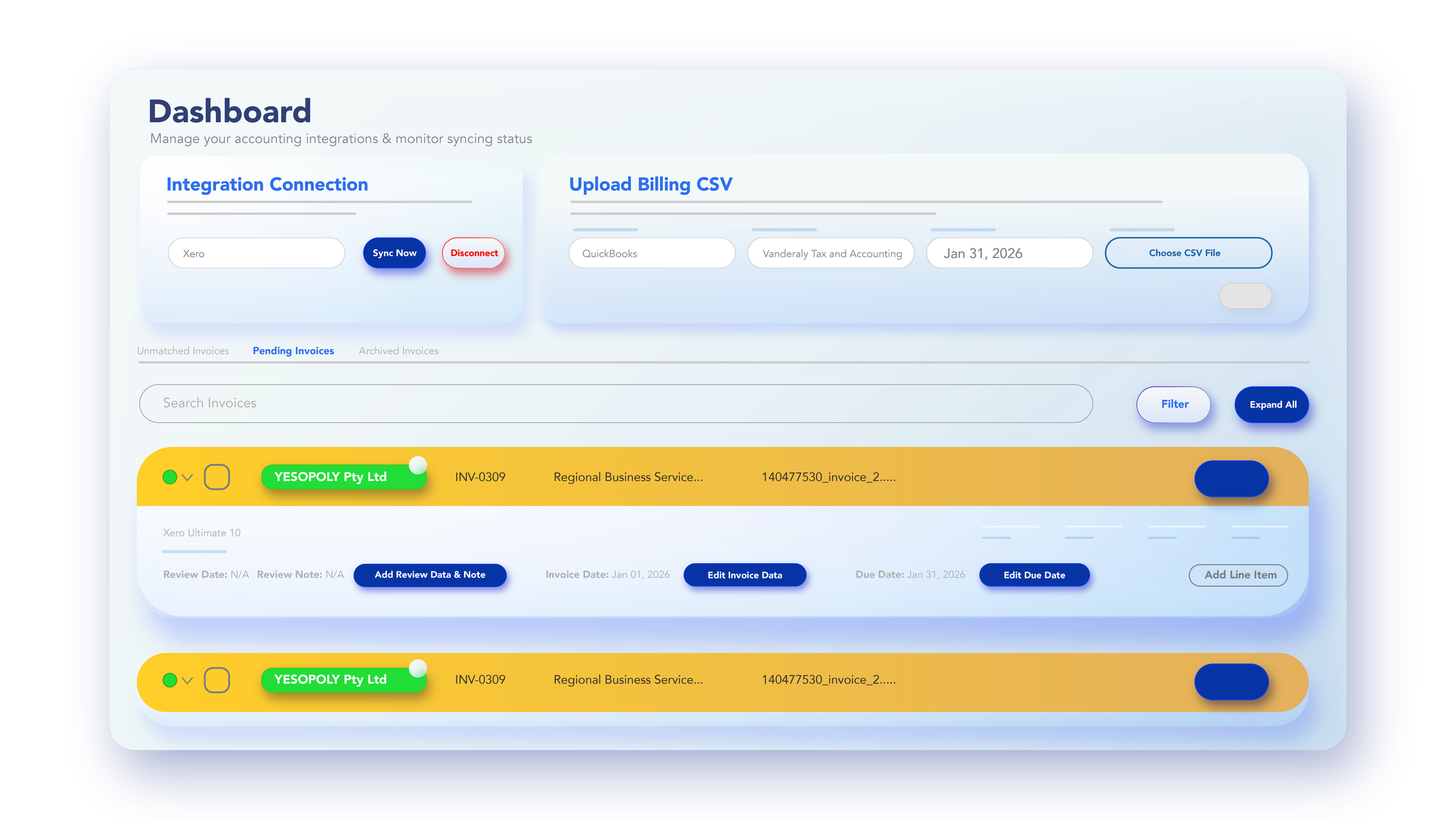This screenshot has height=819, width=1456.
Task: Click Add Line Item
Action: (x=1238, y=575)
